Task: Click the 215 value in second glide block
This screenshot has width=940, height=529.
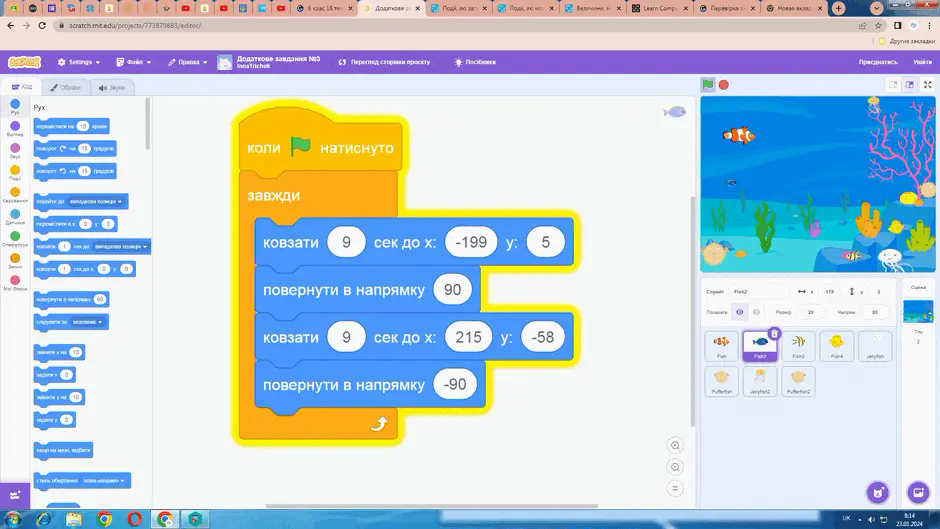Action: coord(468,337)
